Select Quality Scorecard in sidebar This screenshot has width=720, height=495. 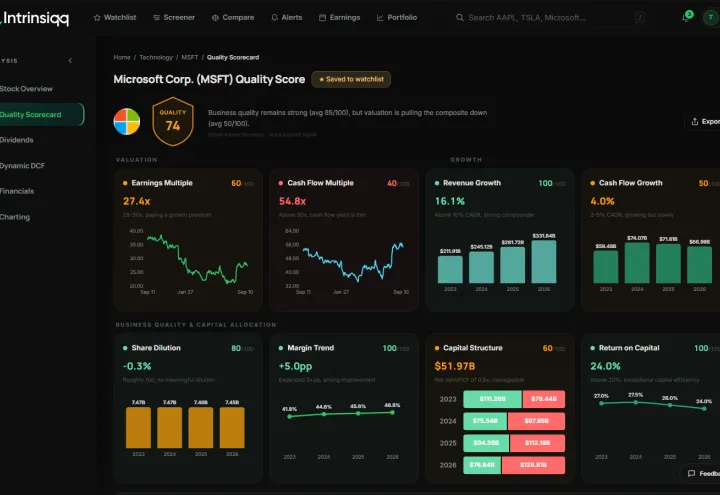41,114
